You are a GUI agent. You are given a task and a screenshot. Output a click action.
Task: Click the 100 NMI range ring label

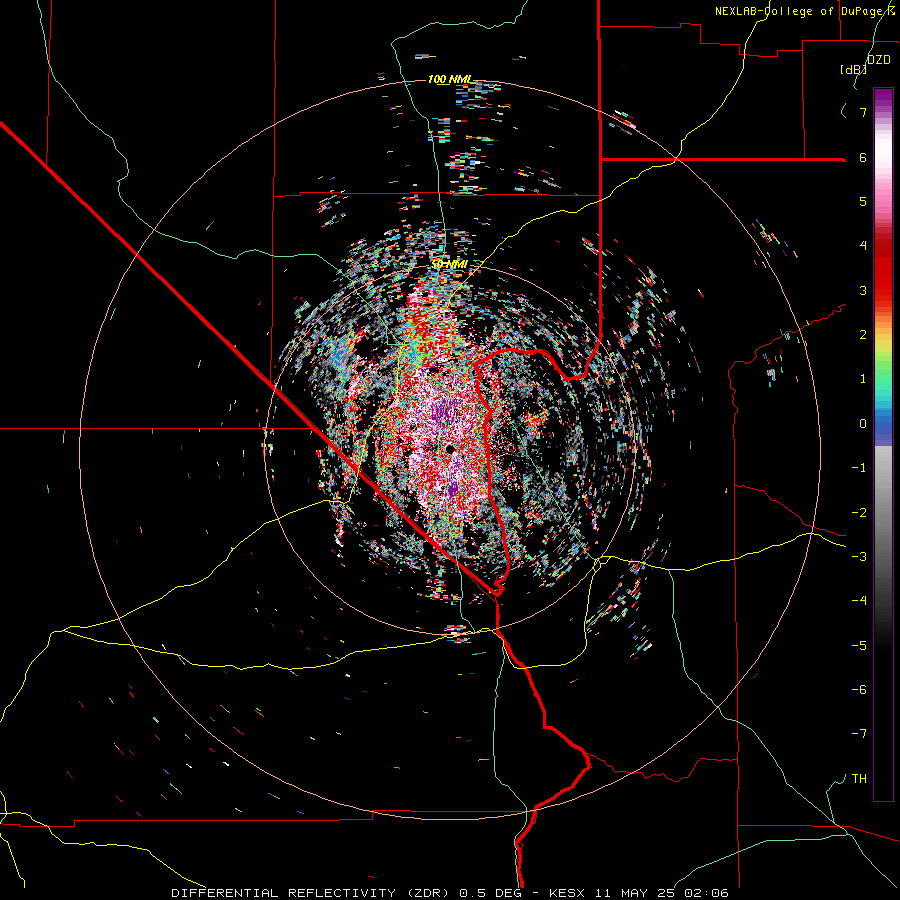(449, 79)
